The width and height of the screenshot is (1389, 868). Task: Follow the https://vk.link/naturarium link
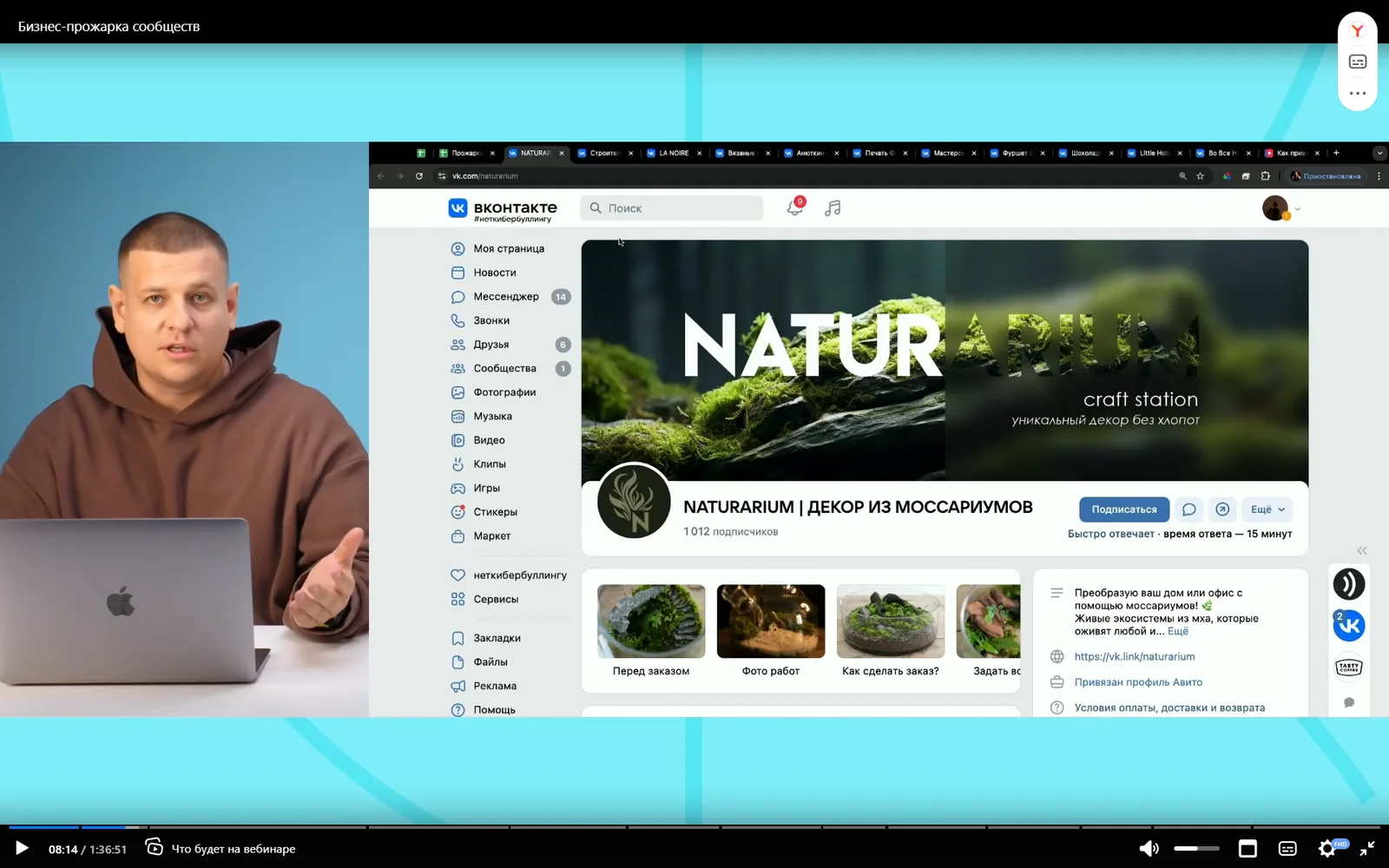pyautogui.click(x=1135, y=657)
